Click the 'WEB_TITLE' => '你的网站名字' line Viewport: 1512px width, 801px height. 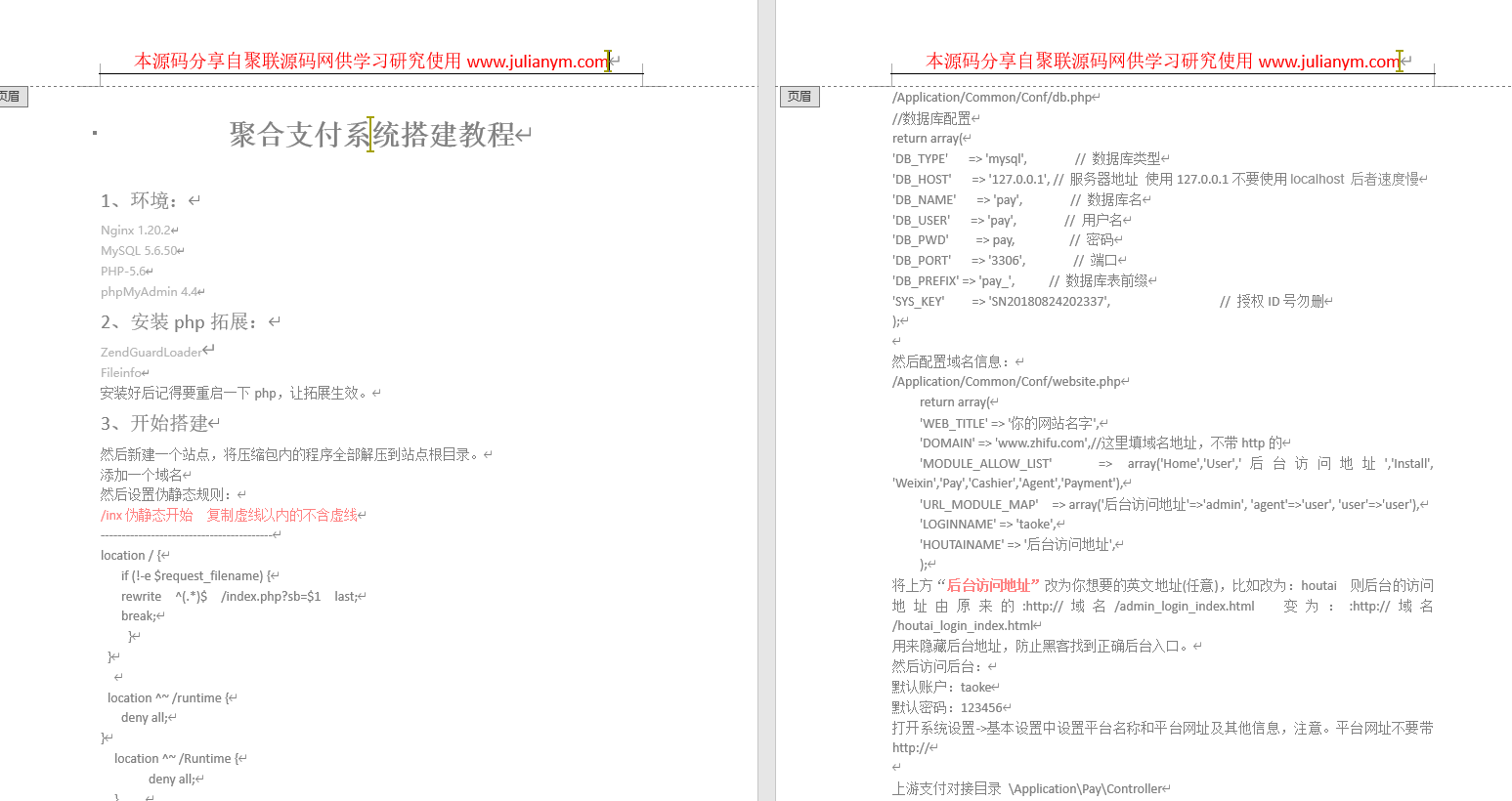1009,423
